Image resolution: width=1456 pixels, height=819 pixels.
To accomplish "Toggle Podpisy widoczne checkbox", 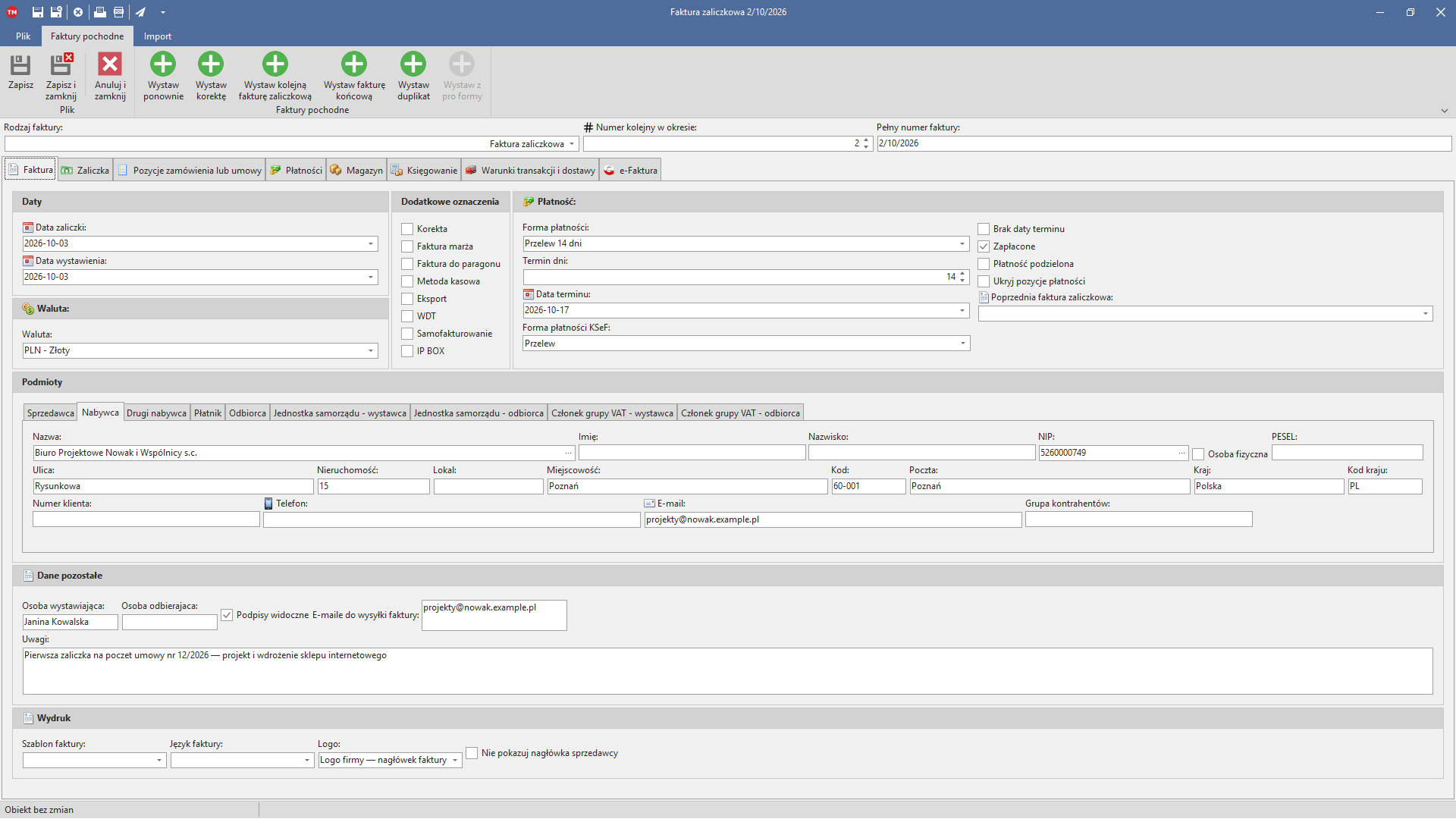I will 227,615.
